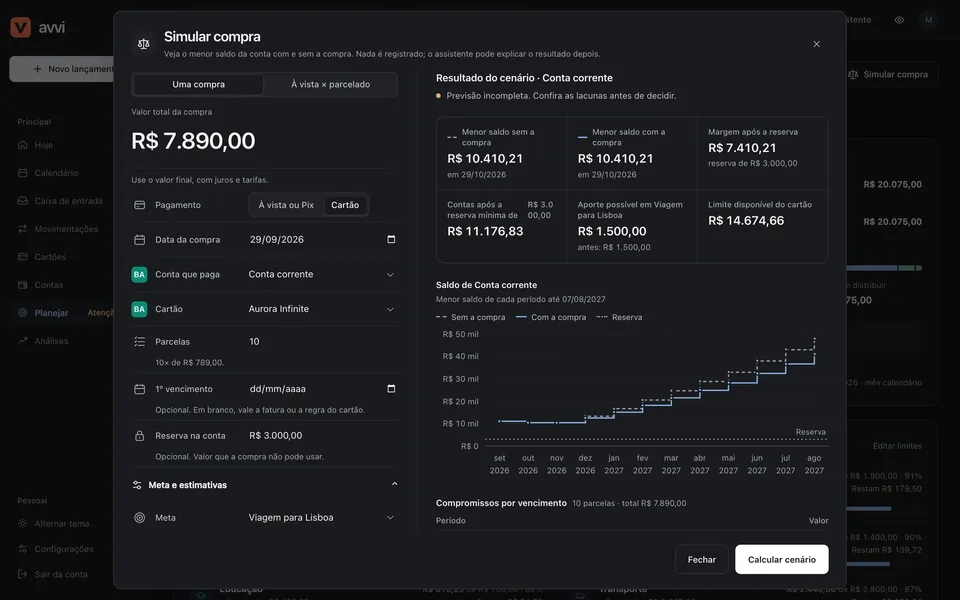Choose À vista ou Pix payment
Image resolution: width=960 pixels, height=600 pixels.
point(286,205)
